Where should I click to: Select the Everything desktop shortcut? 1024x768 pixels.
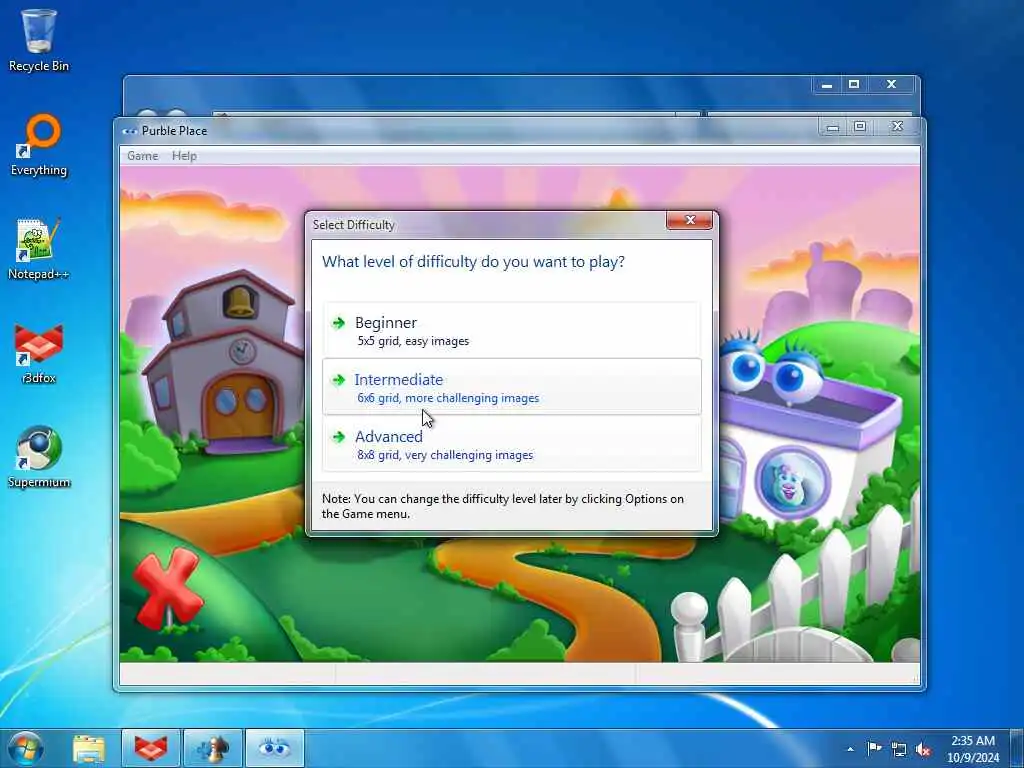[x=39, y=145]
